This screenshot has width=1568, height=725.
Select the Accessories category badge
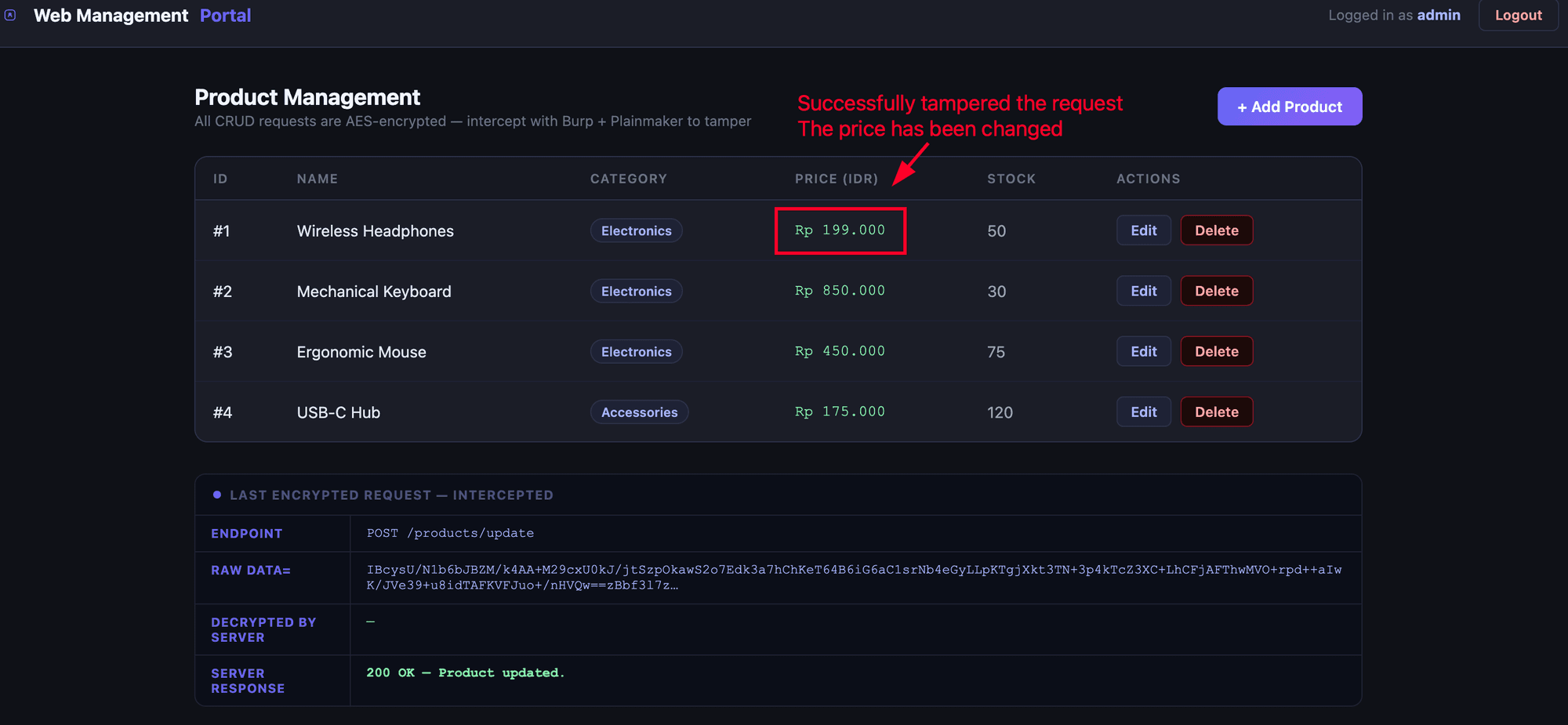click(639, 412)
